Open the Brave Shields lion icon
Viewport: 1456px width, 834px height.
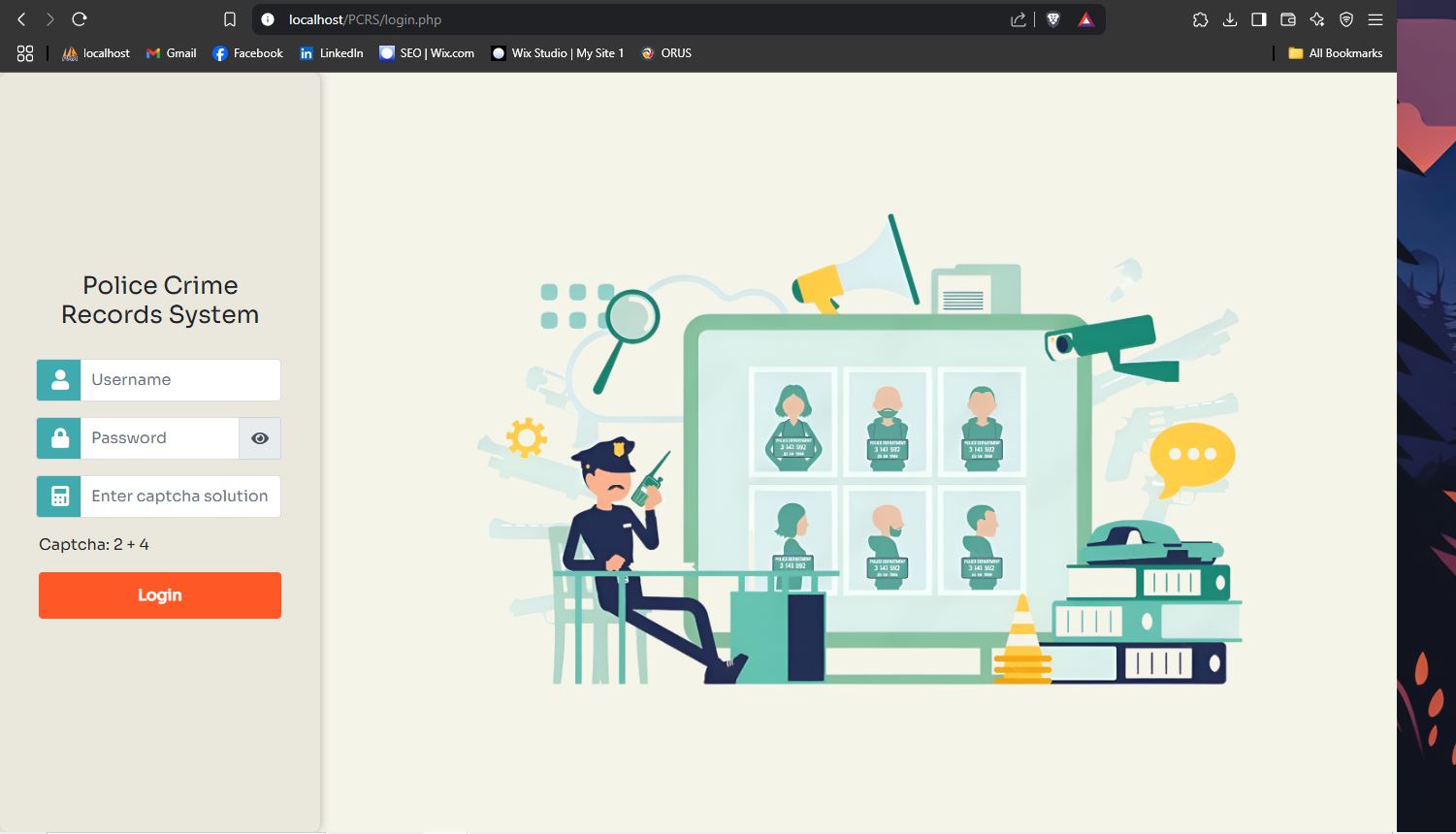[x=1053, y=19]
